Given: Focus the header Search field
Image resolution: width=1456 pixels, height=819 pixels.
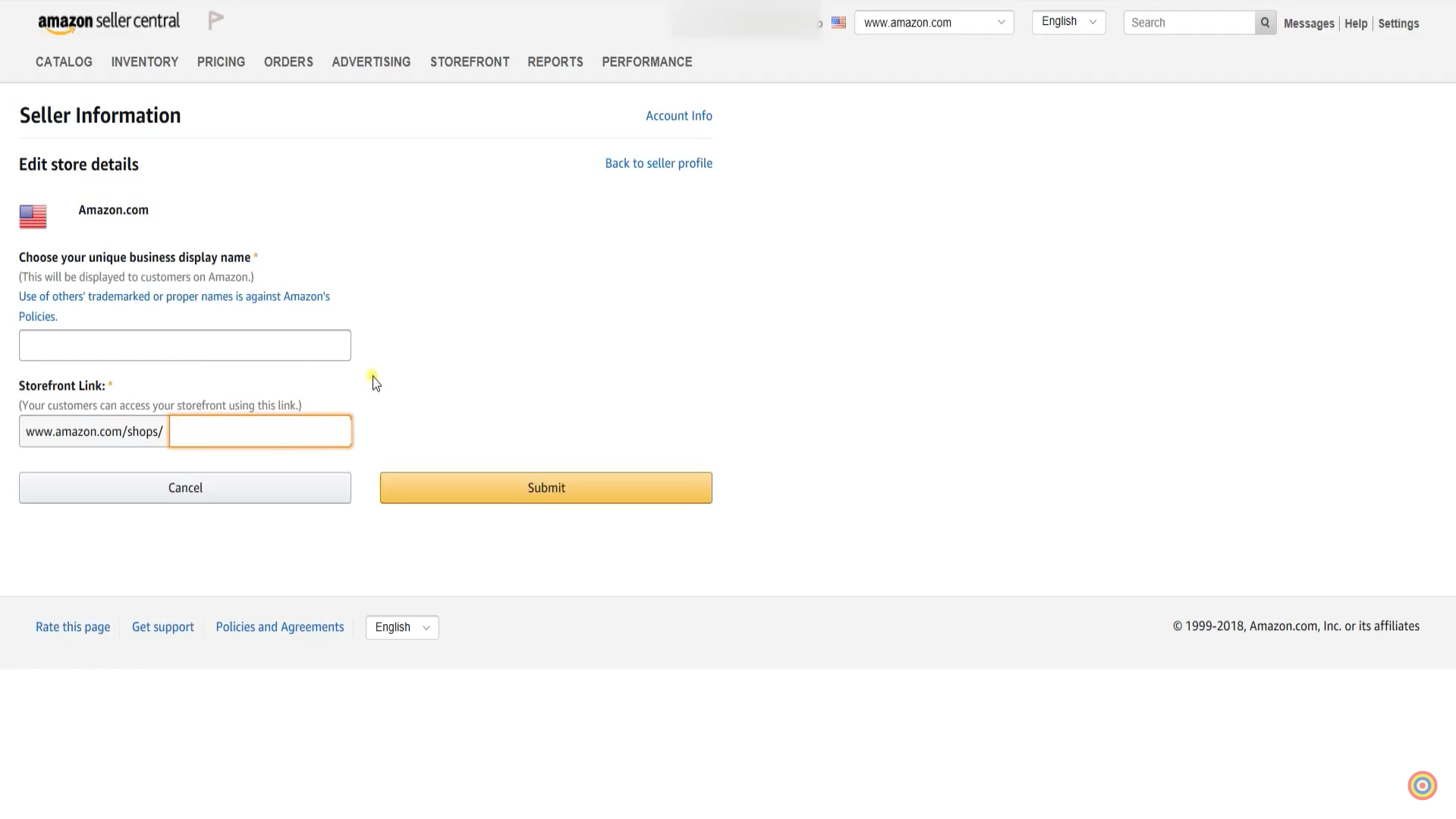Looking at the screenshot, I should pos(1189,23).
